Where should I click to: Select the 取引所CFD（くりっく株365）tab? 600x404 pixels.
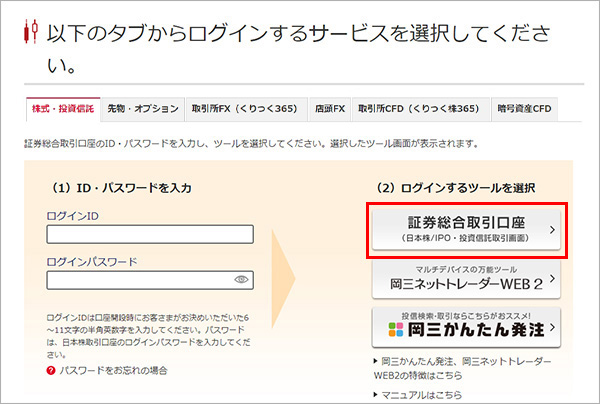pyautogui.click(x=421, y=109)
